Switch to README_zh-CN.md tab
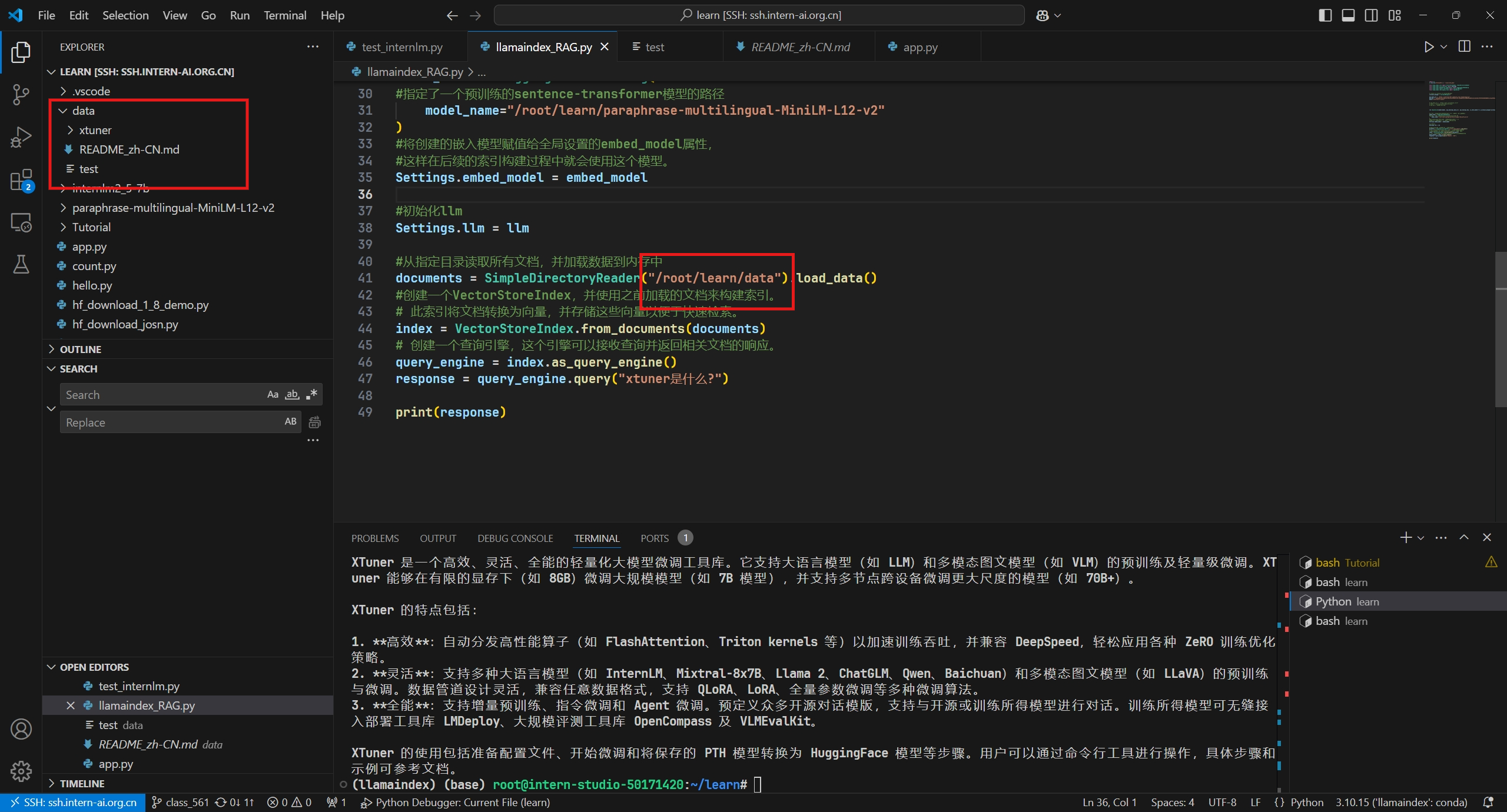1507x812 pixels. [x=799, y=47]
